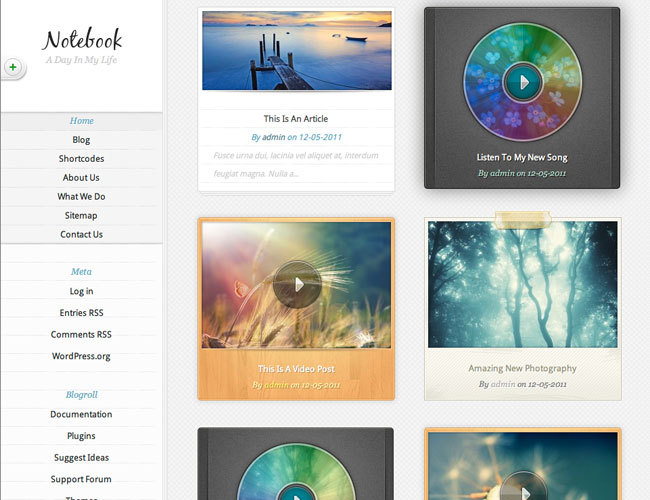Image resolution: width=650 pixels, height=500 pixels.
Task: Go to the Contact Us page
Action: (81, 234)
